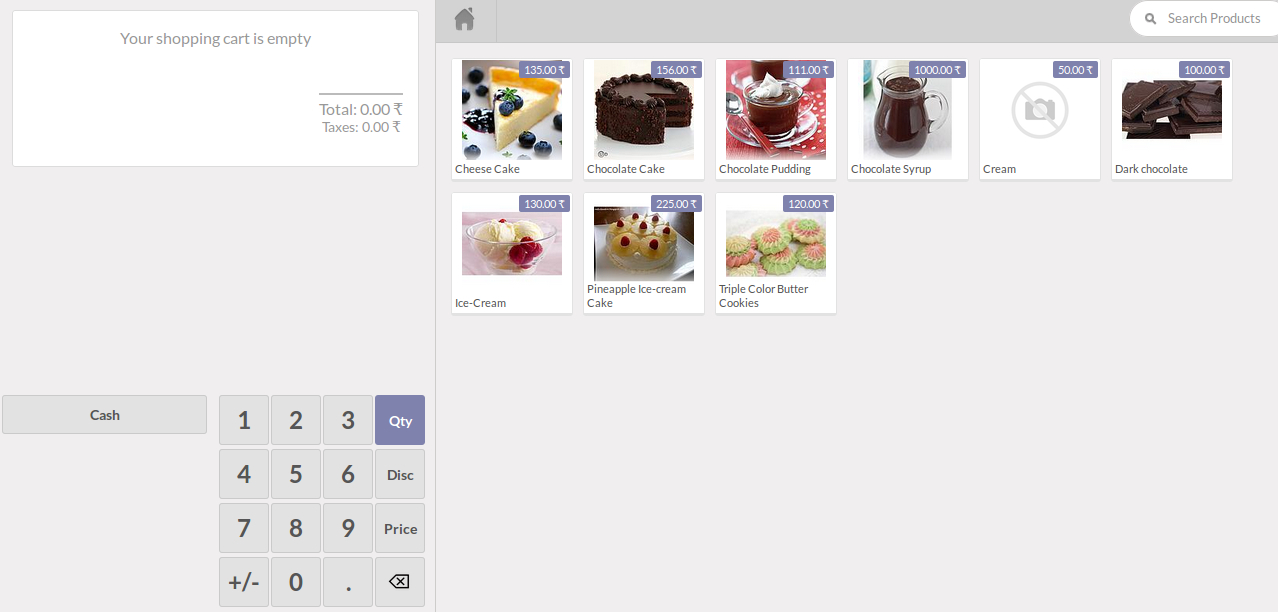The height and width of the screenshot is (612, 1278).
Task: Add Chocolate Cake to the order
Action: tap(644, 119)
